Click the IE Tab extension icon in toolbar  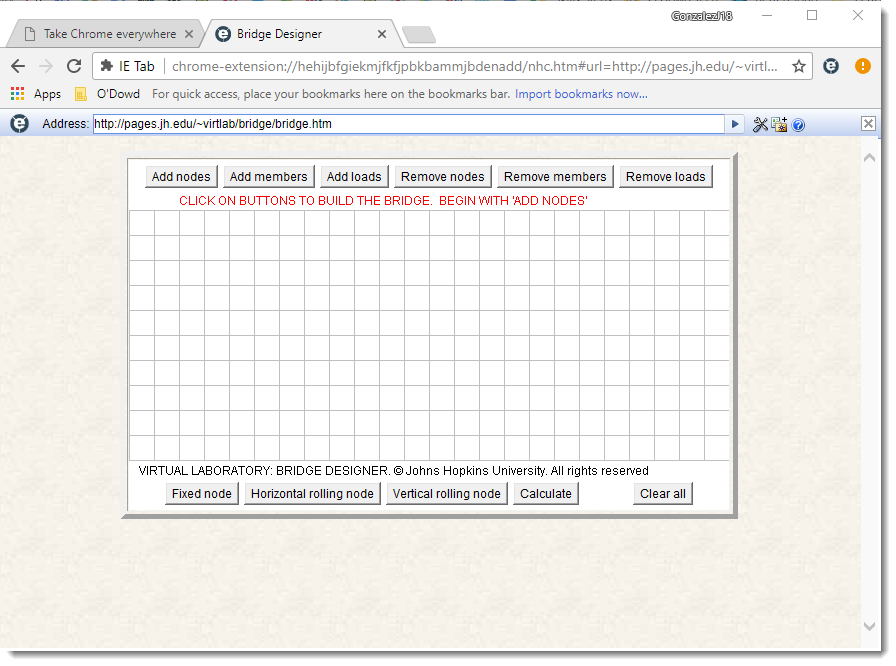click(831, 66)
